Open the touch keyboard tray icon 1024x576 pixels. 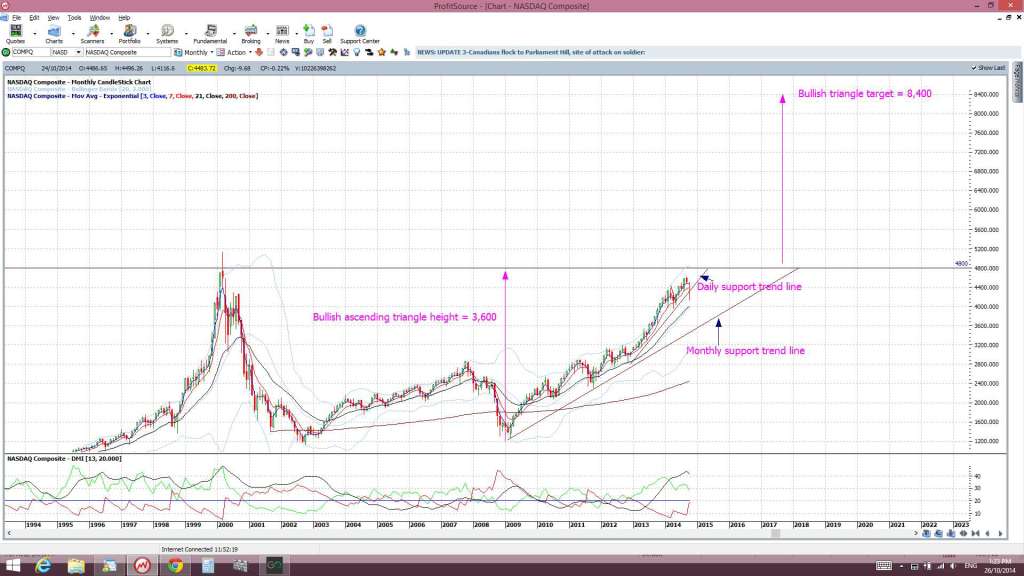click(884, 566)
